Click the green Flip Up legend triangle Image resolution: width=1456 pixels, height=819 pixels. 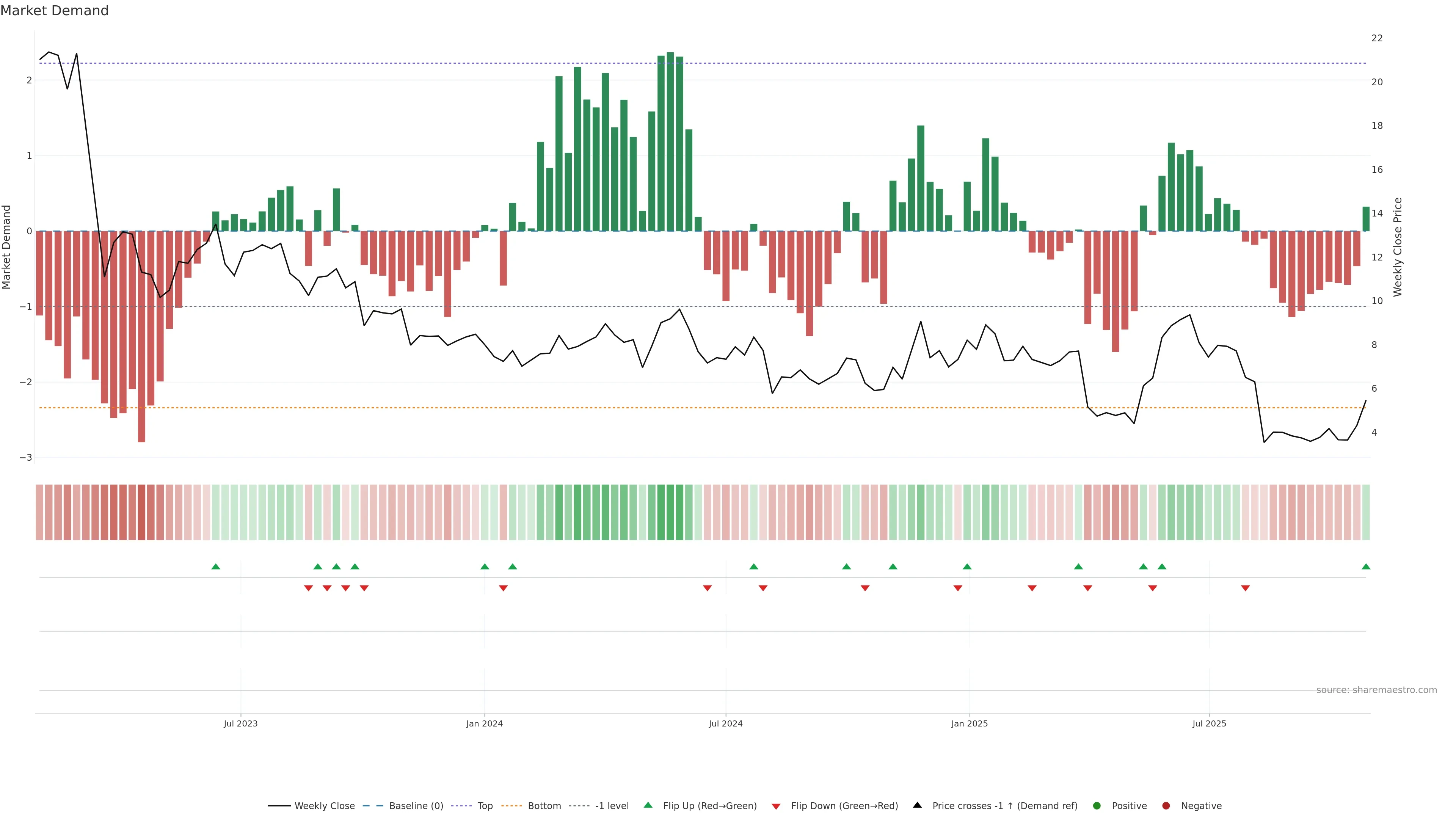click(x=648, y=805)
